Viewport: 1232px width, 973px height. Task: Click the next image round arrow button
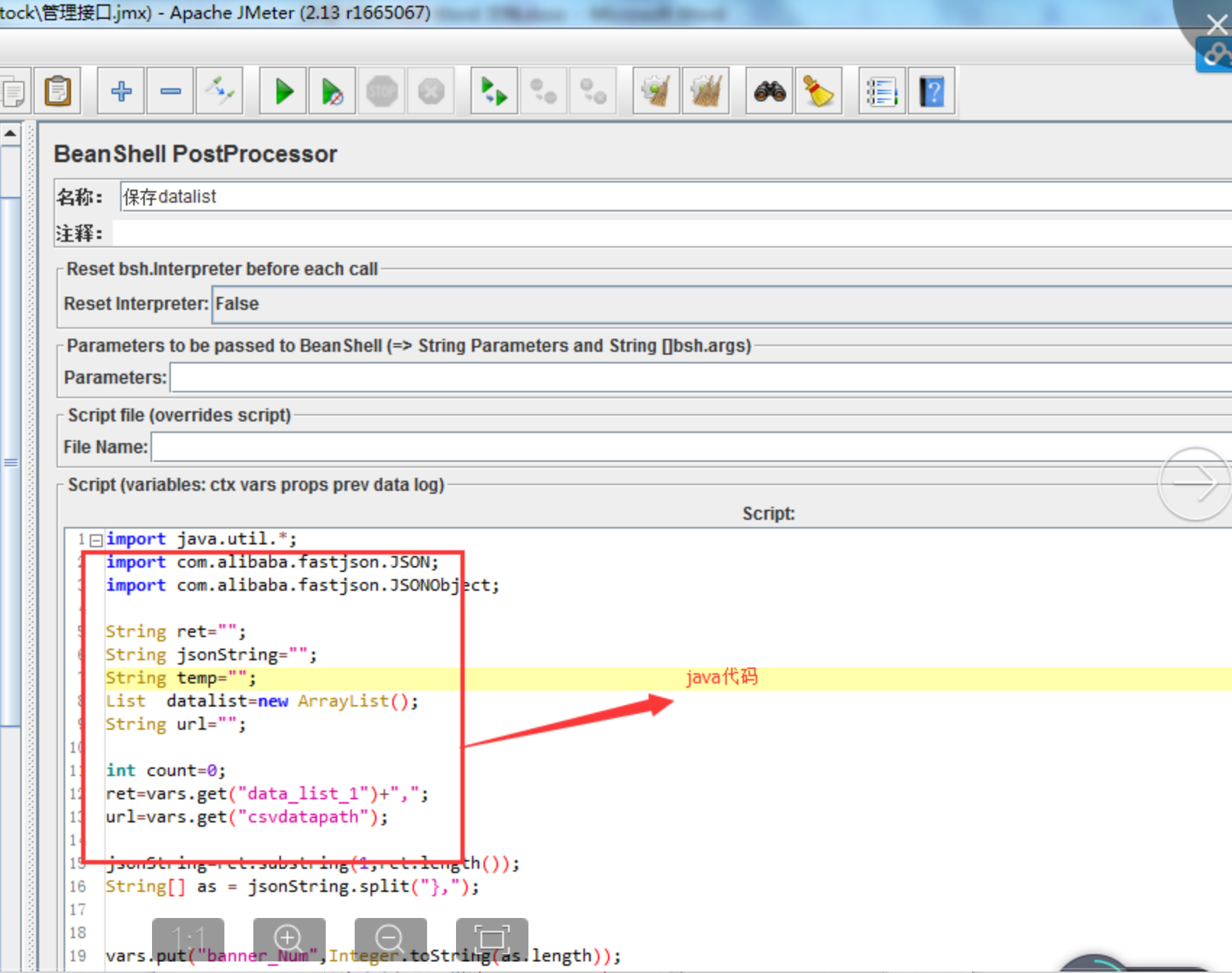[1194, 484]
